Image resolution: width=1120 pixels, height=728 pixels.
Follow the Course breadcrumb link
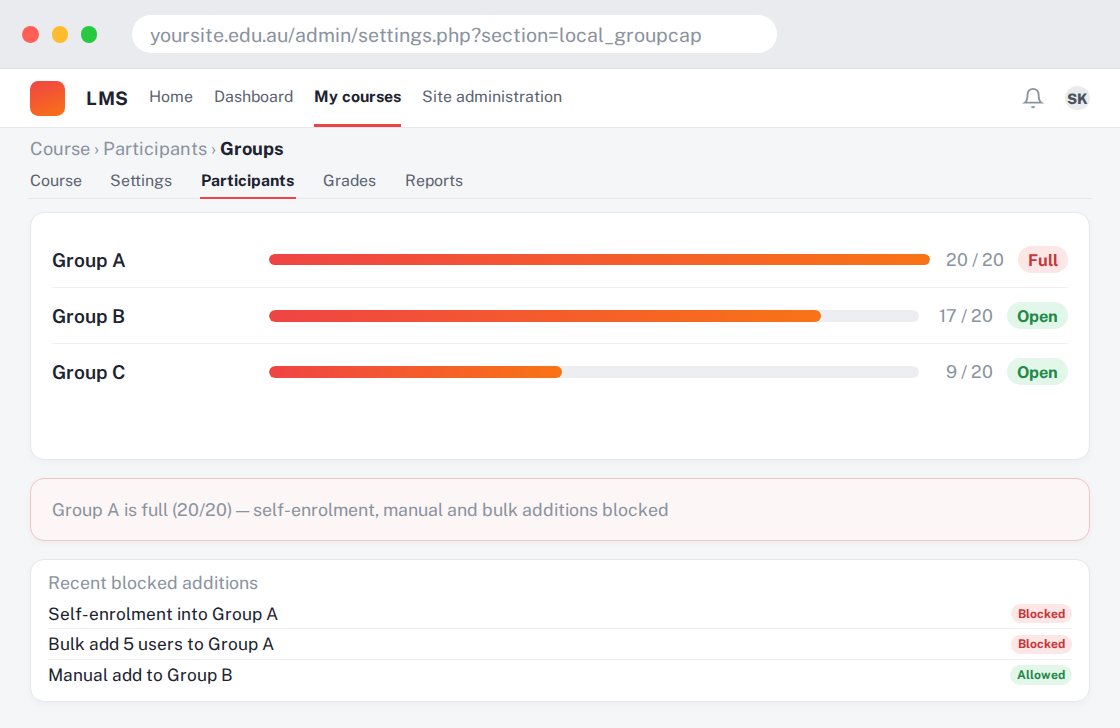60,149
